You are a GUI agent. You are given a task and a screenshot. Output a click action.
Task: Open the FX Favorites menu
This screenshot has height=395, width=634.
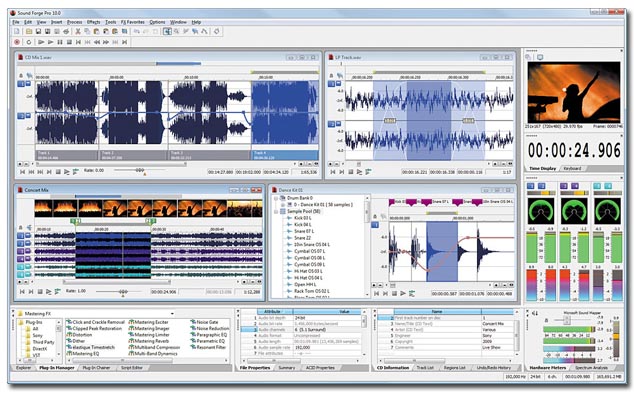133,22
